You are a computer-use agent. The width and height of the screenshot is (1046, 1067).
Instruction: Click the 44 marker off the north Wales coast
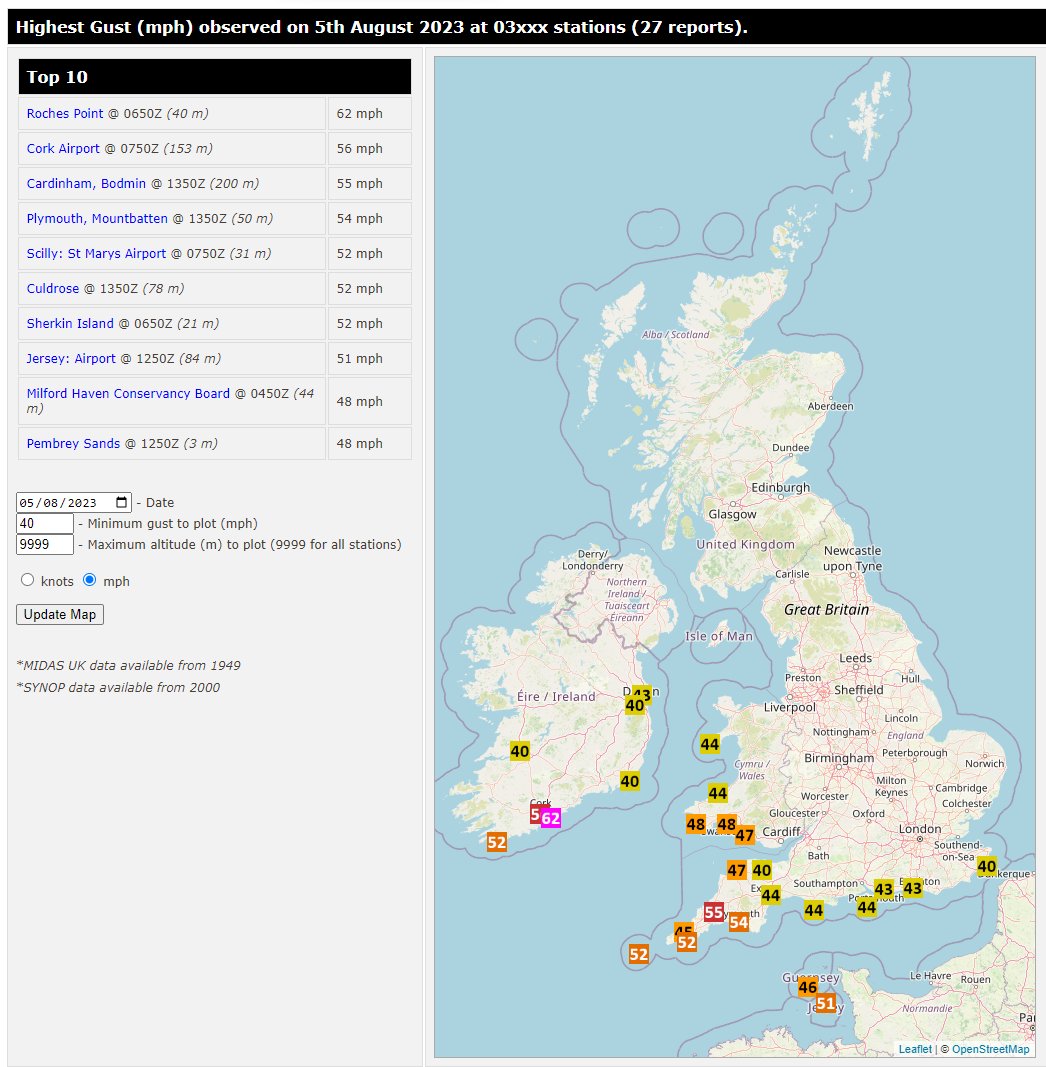tap(710, 744)
